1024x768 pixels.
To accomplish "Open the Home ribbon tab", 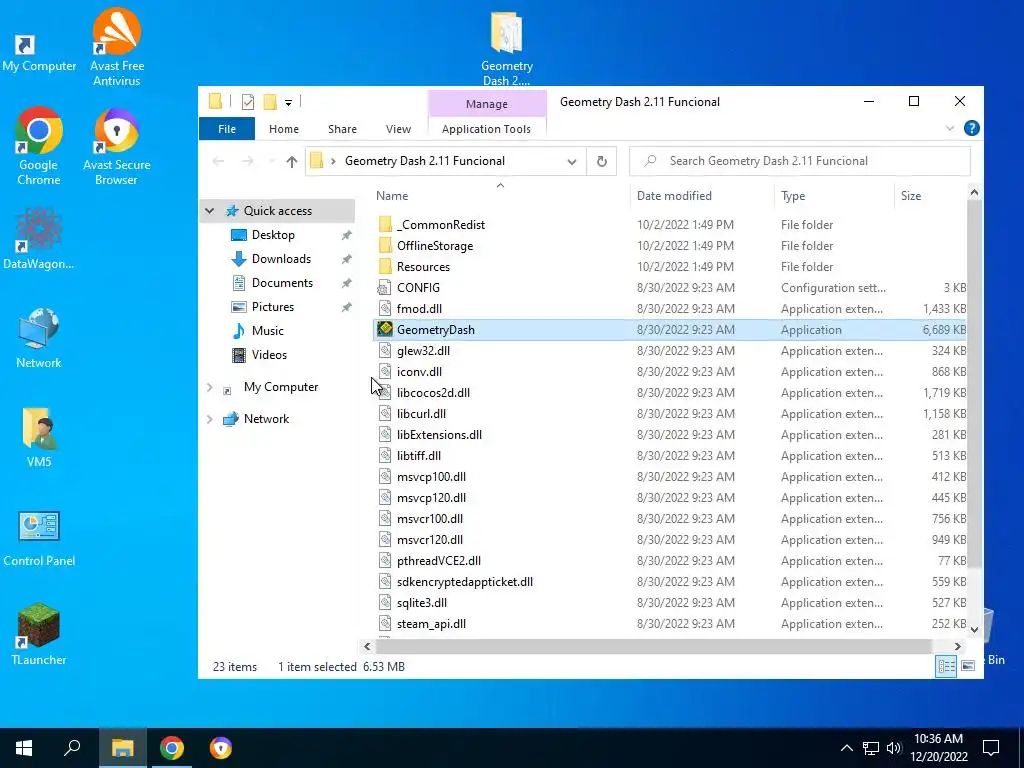I will pyautogui.click(x=283, y=129).
